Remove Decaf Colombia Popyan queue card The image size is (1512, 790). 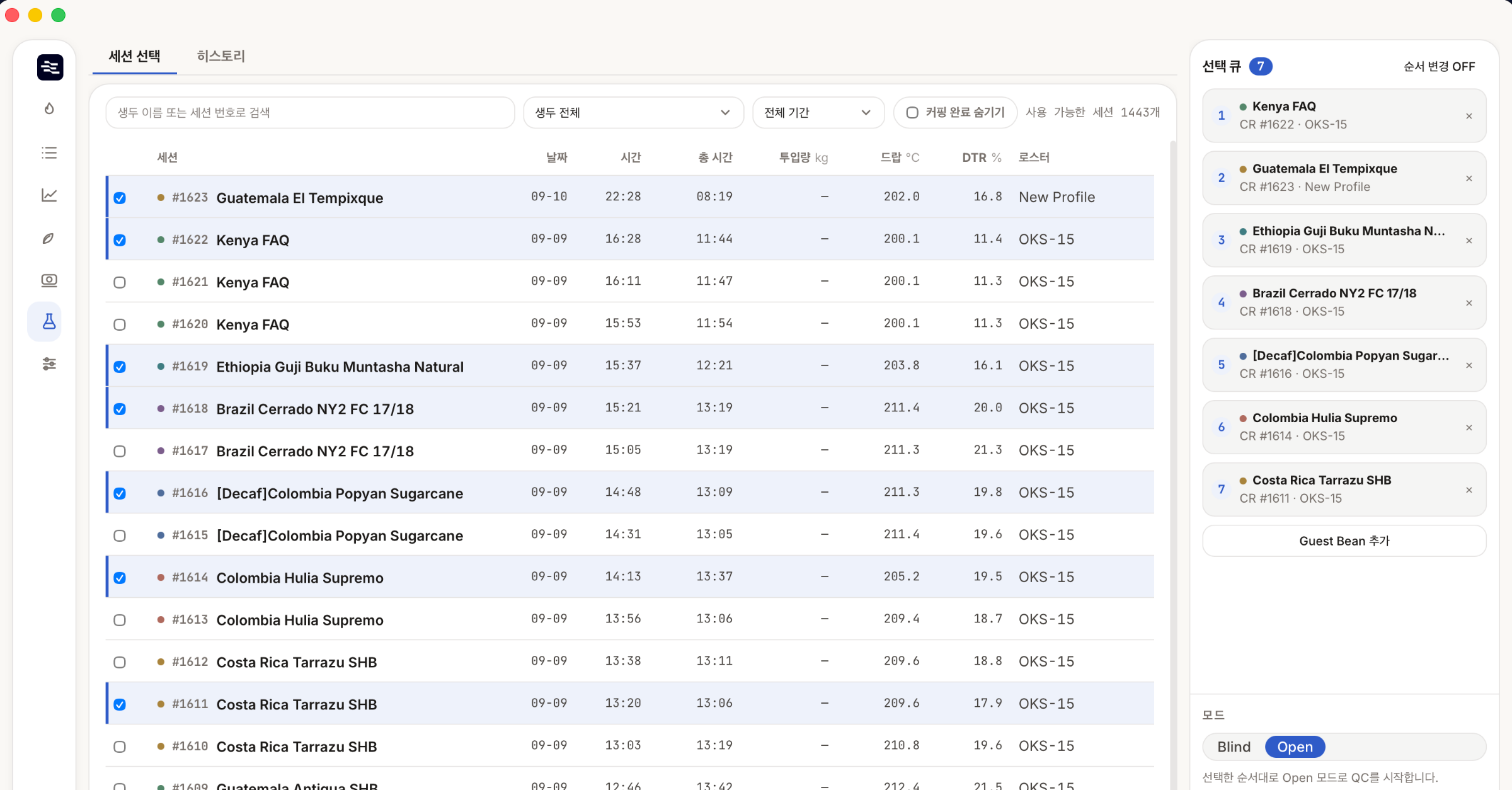pos(1469,365)
